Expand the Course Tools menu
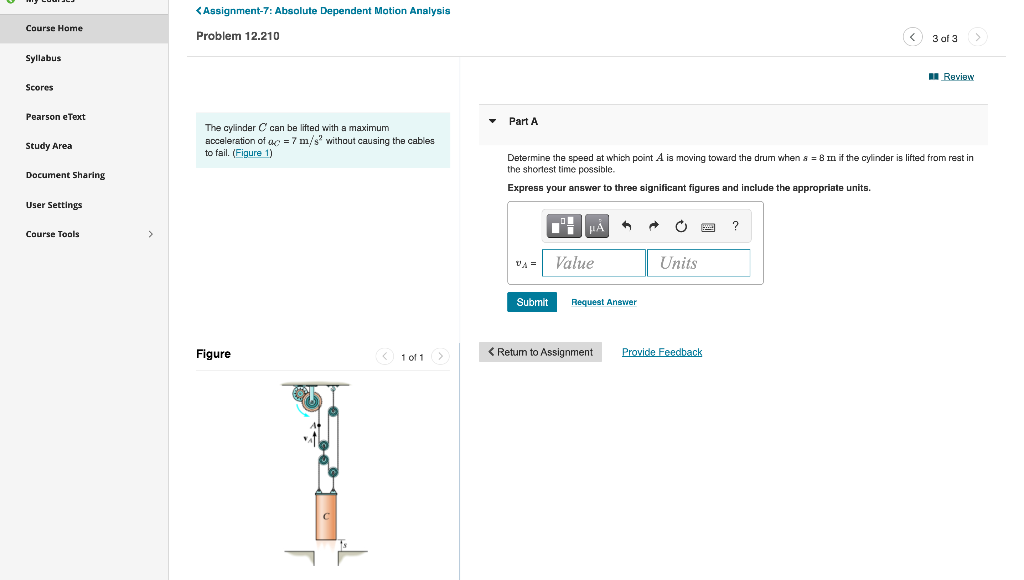Image resolution: width=1024 pixels, height=580 pixels. tap(150, 233)
